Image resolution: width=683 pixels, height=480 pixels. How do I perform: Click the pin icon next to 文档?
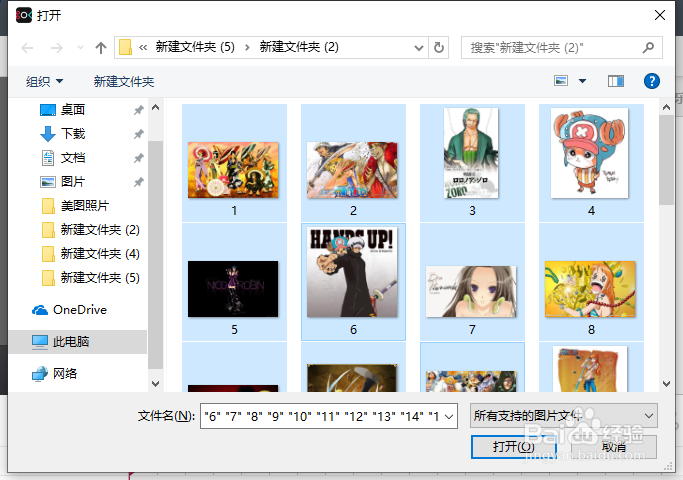tap(139, 158)
